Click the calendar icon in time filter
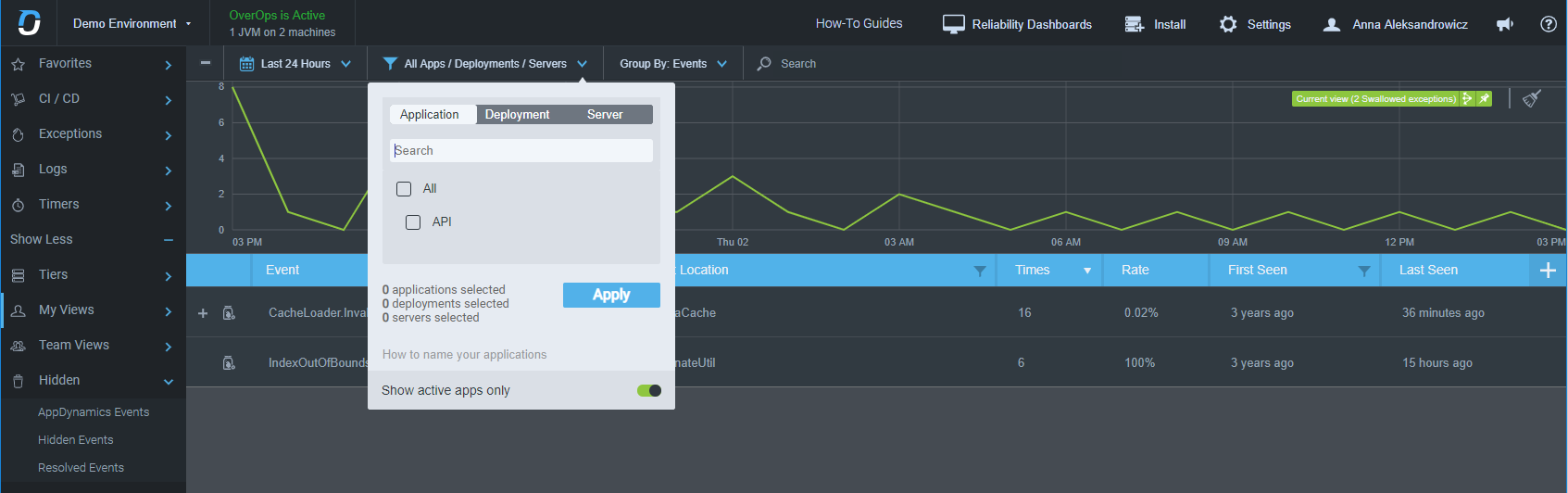The width and height of the screenshot is (1568, 493). pos(246,64)
